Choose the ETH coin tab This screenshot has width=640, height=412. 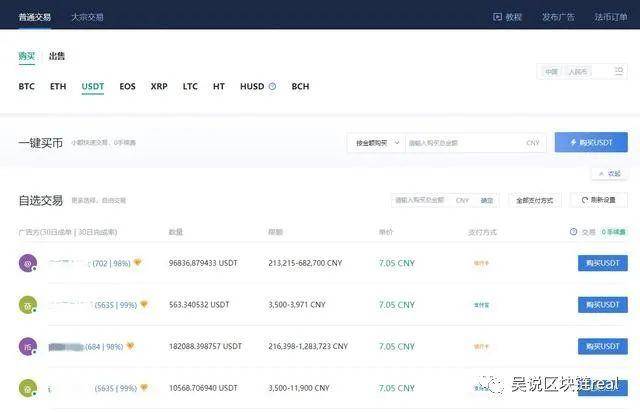[58, 87]
